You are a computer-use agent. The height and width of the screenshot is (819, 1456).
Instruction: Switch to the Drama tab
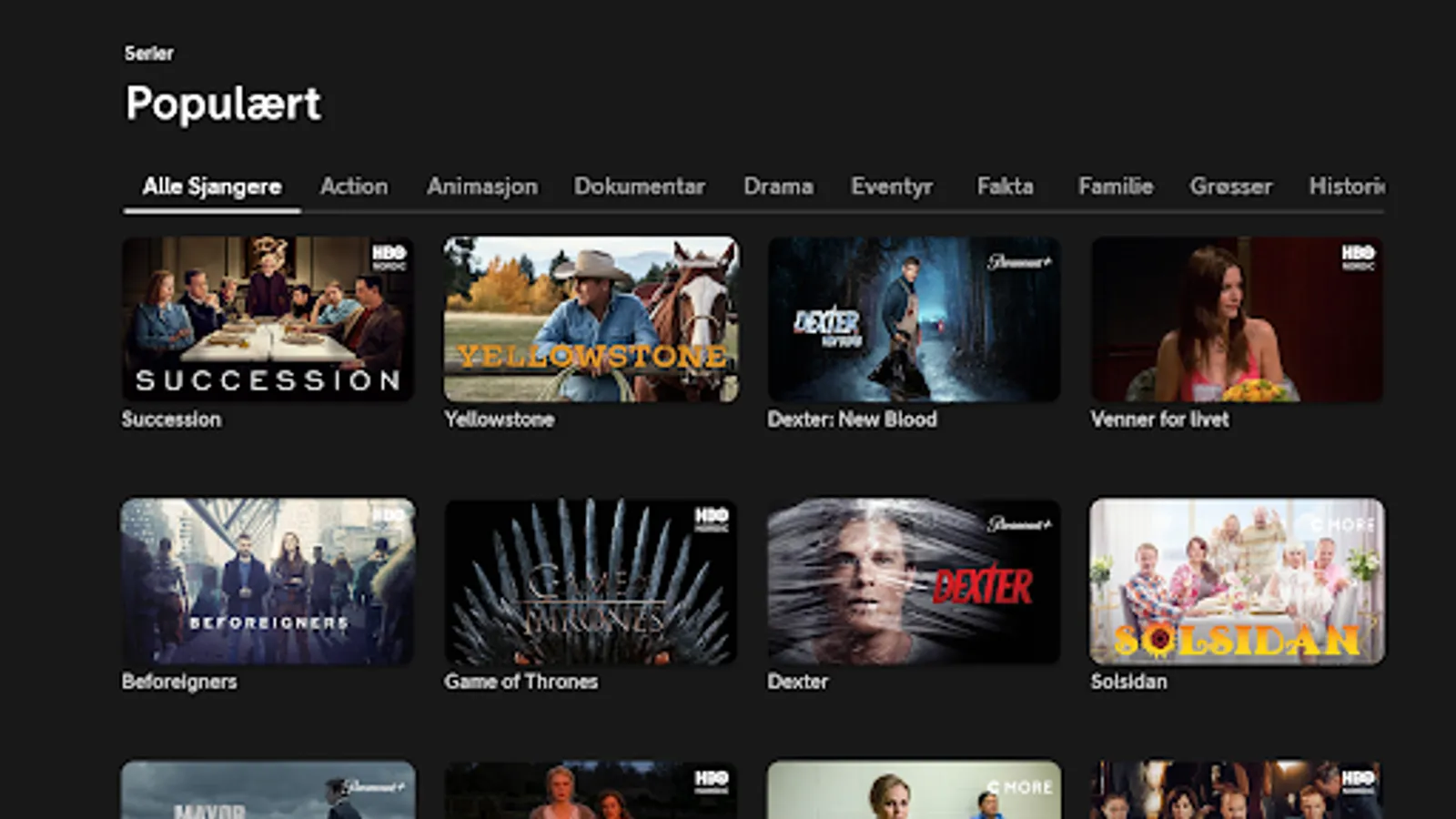tap(778, 187)
